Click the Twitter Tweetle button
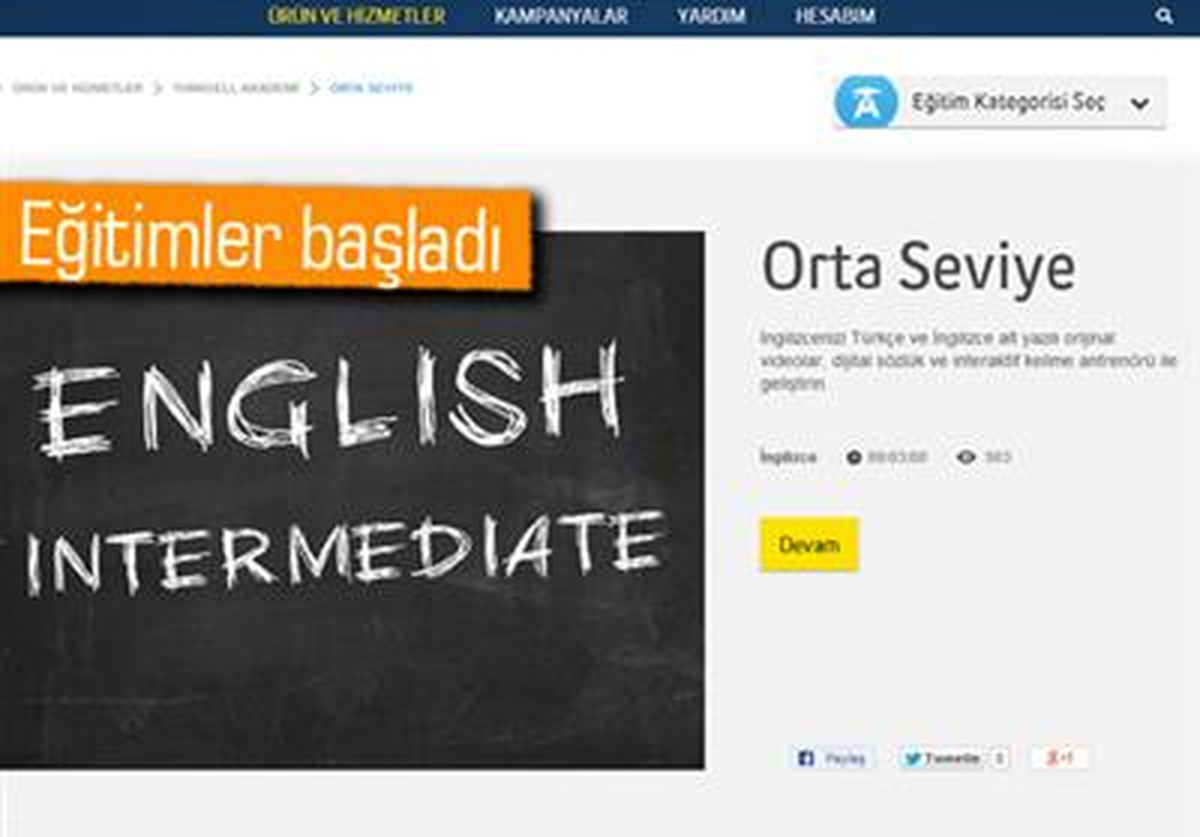Screen dimensions: 1200x837 coord(942,759)
